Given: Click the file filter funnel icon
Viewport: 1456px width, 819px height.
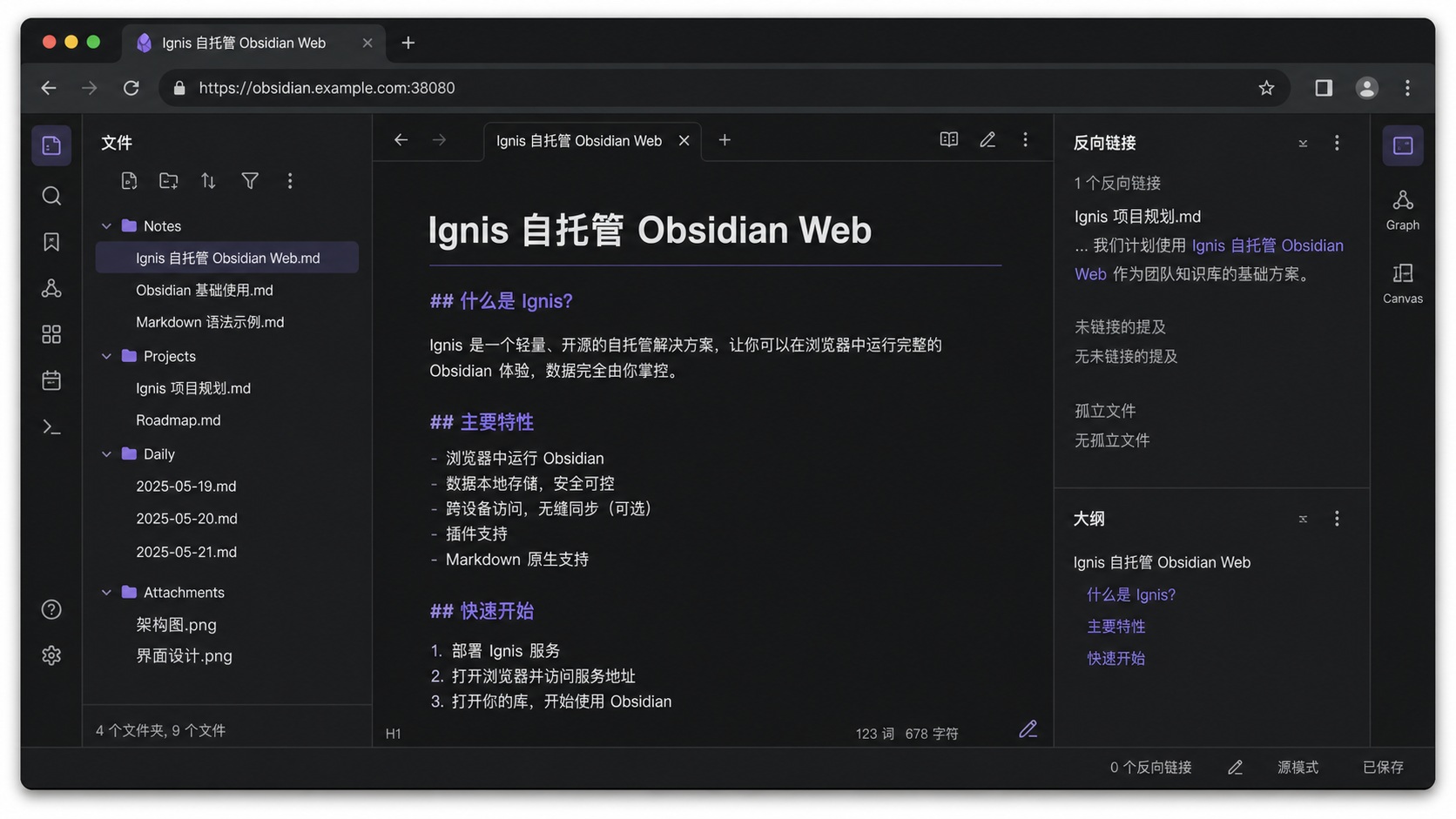Looking at the screenshot, I should point(250,181).
